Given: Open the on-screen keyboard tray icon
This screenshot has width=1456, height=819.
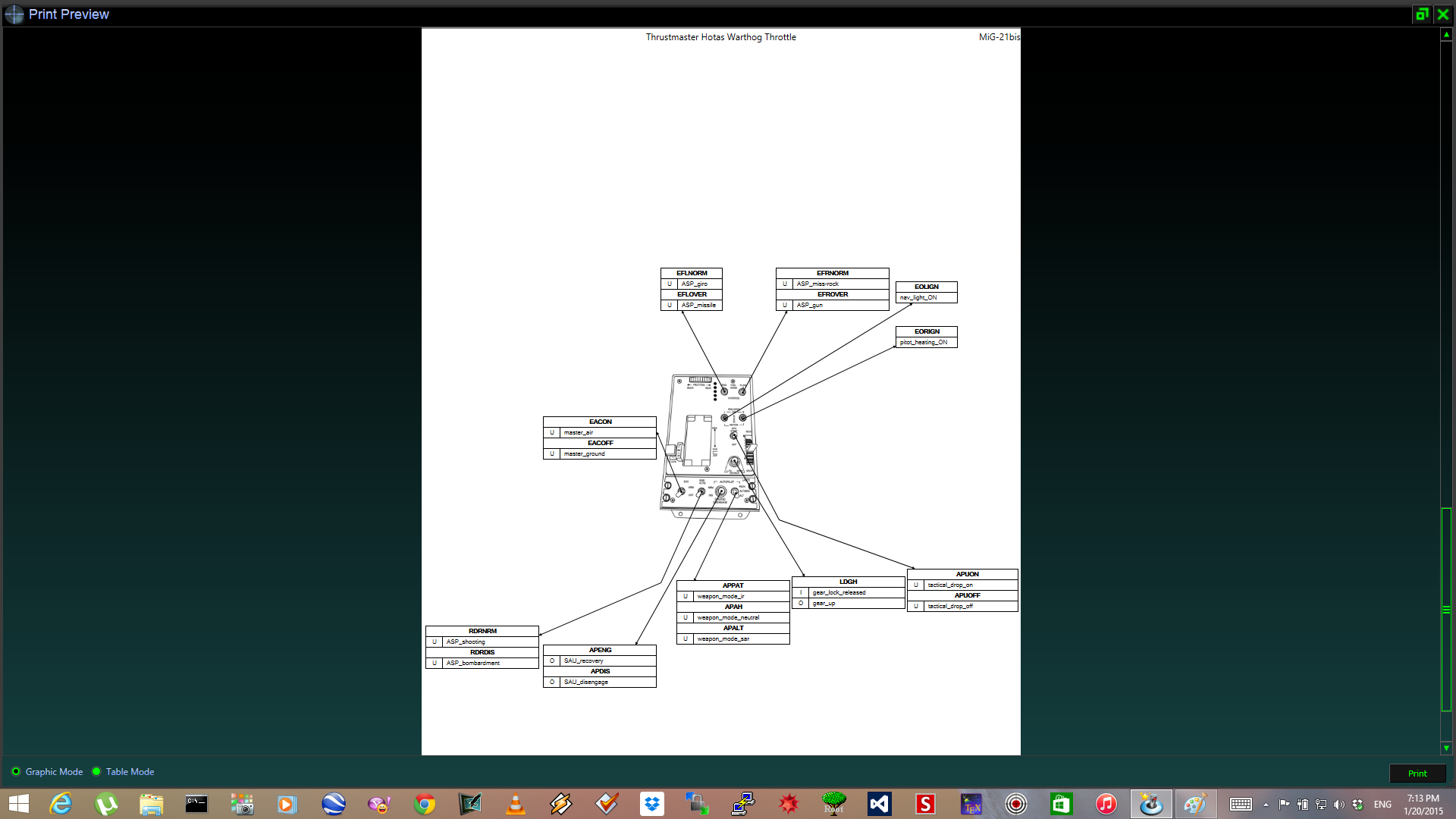Looking at the screenshot, I should (x=1241, y=805).
